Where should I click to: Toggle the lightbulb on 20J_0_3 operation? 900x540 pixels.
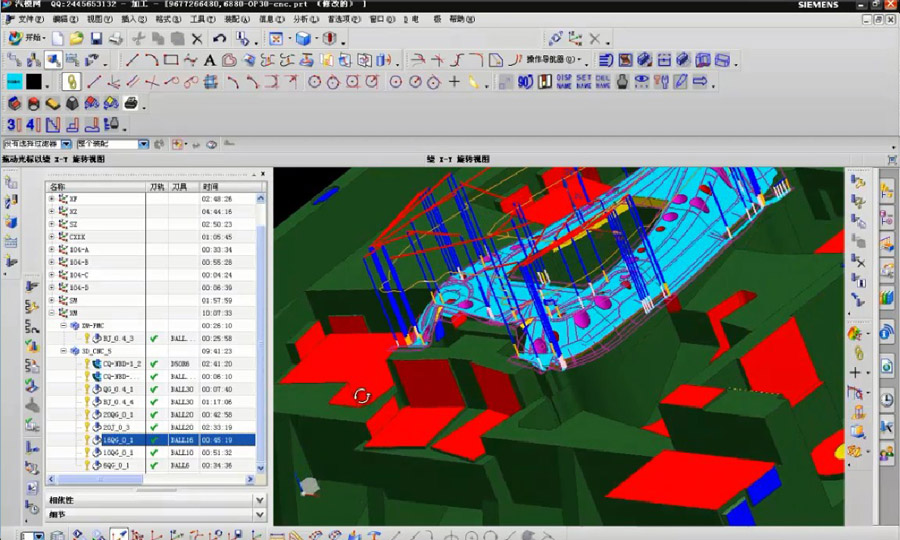87,427
